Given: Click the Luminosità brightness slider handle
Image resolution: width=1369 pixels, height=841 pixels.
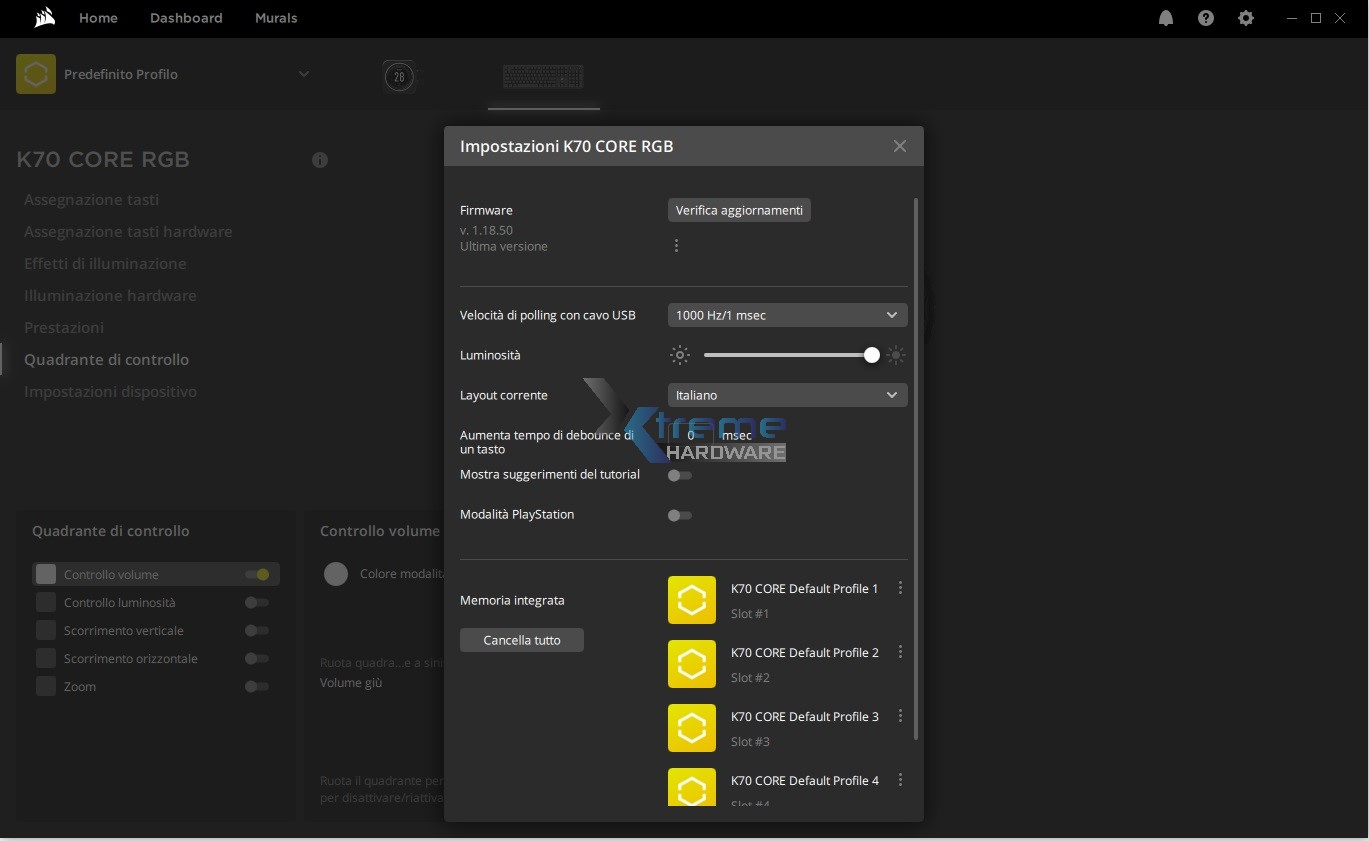Looking at the screenshot, I should click(x=872, y=355).
